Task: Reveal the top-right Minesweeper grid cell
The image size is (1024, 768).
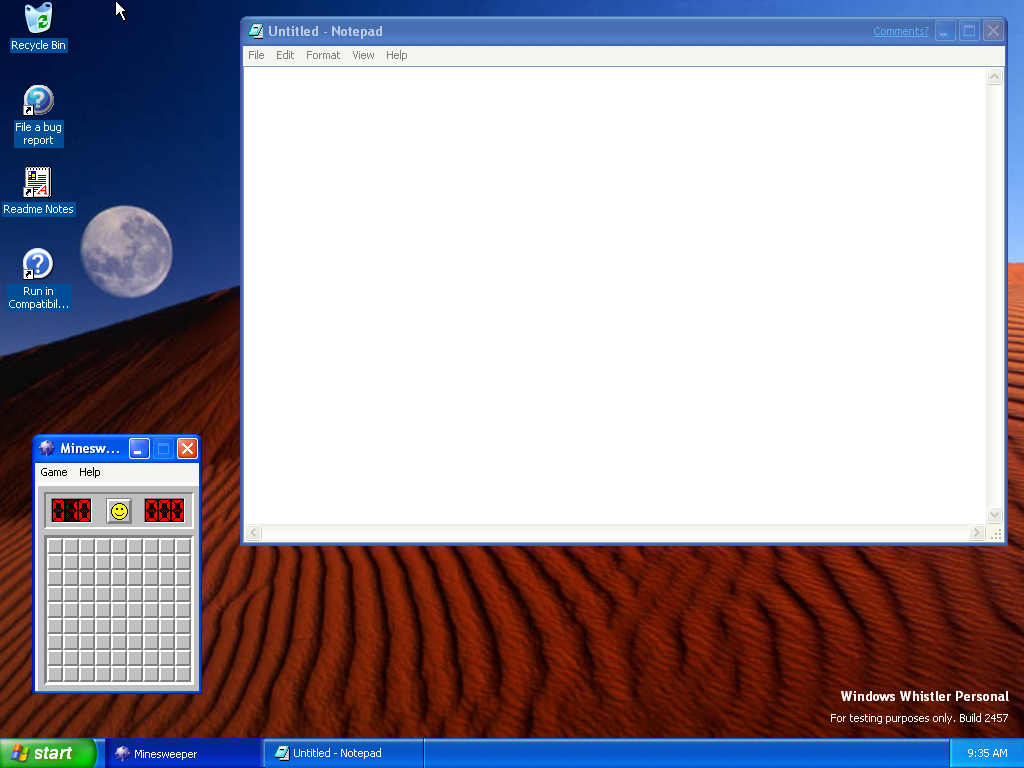Action: (183, 545)
